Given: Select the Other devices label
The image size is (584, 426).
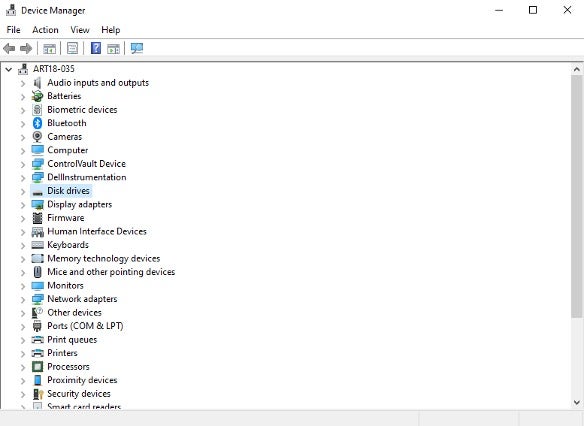Looking at the screenshot, I should 74,312.
